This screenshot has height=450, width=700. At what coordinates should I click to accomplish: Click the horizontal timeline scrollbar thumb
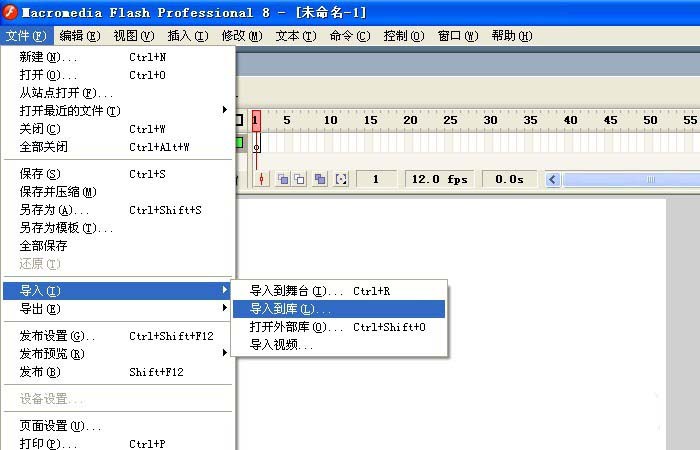[x=631, y=179]
